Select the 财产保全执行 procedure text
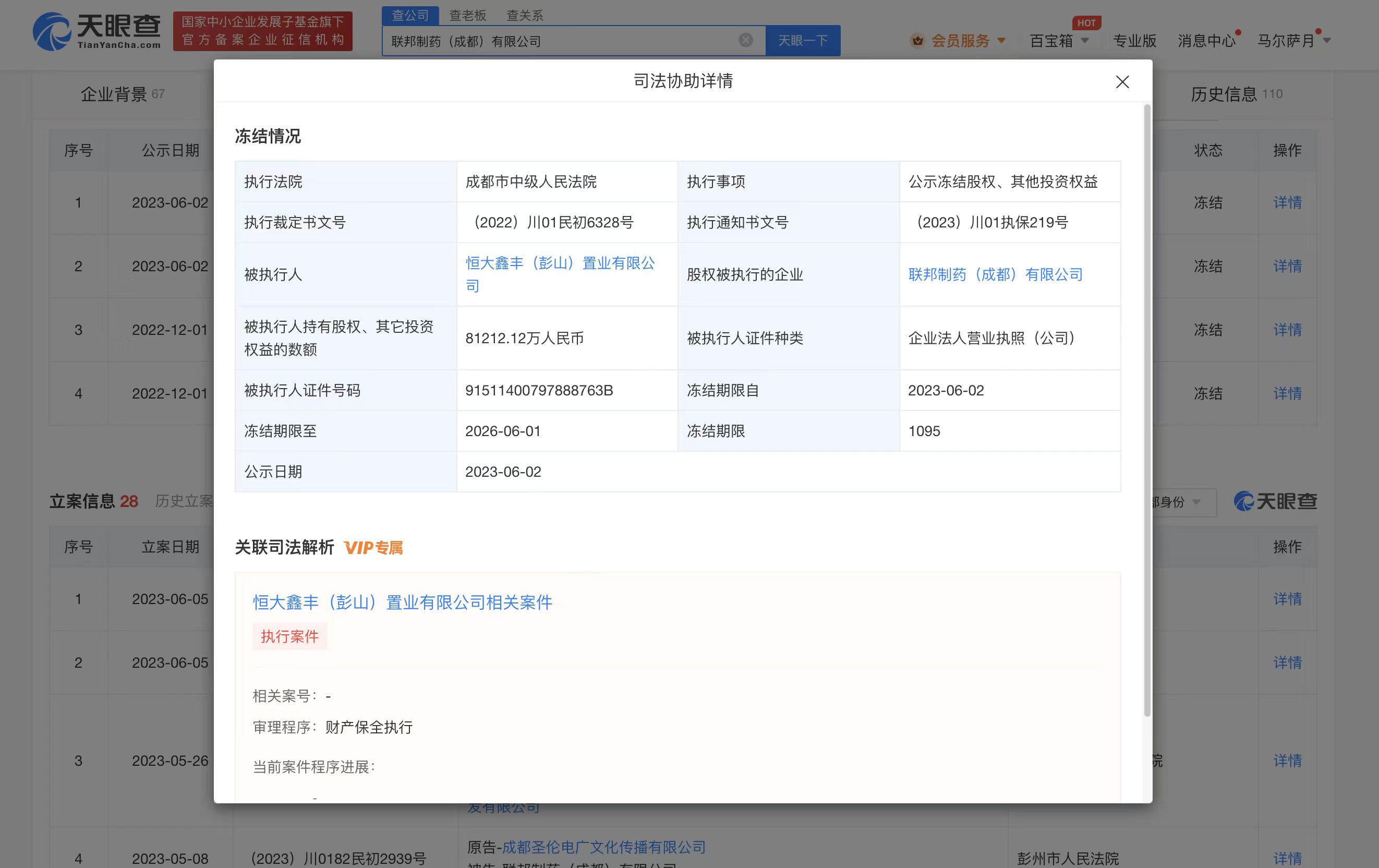This screenshot has width=1379, height=868. (x=369, y=727)
